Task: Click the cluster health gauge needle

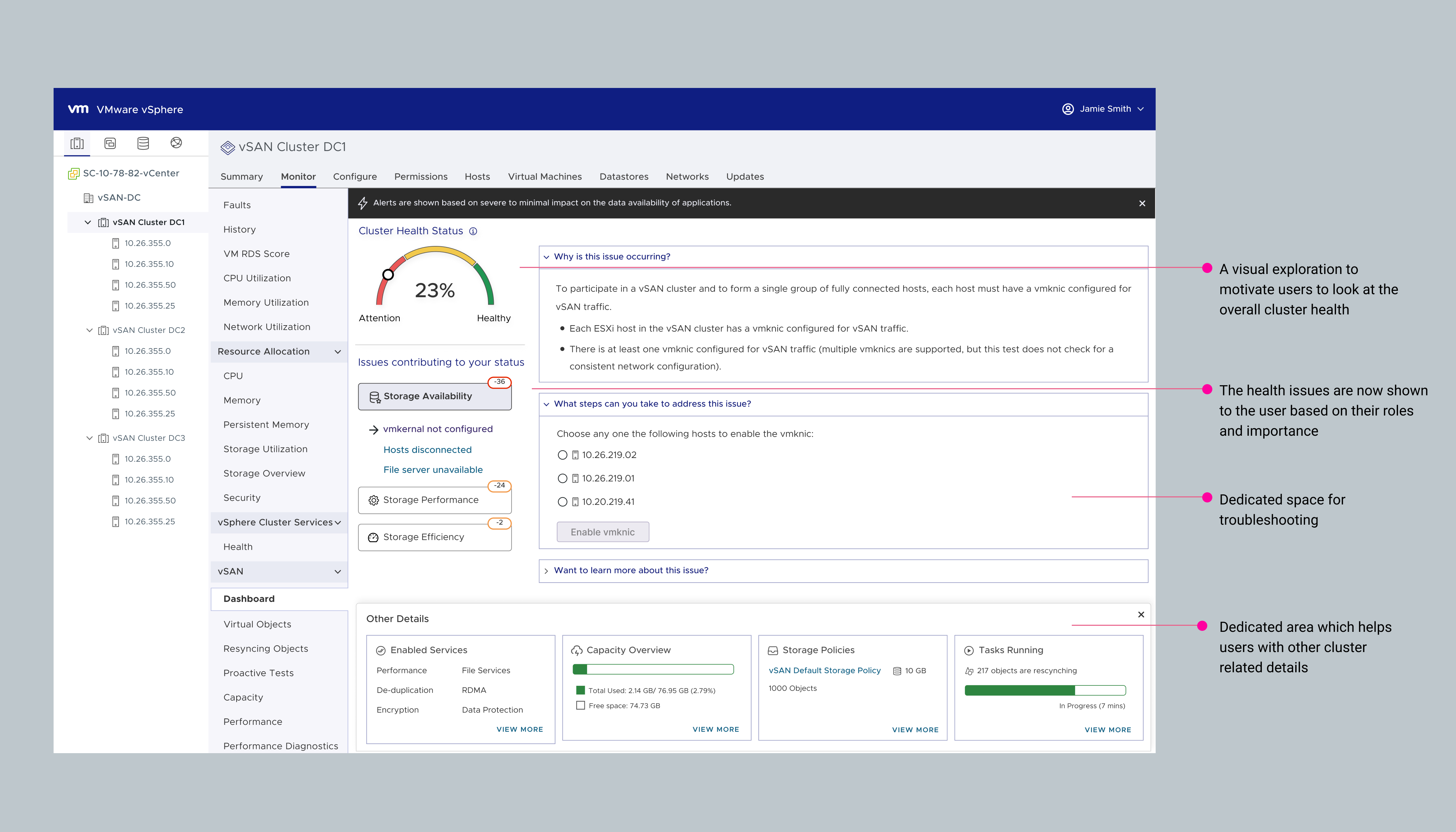Action: click(x=388, y=275)
